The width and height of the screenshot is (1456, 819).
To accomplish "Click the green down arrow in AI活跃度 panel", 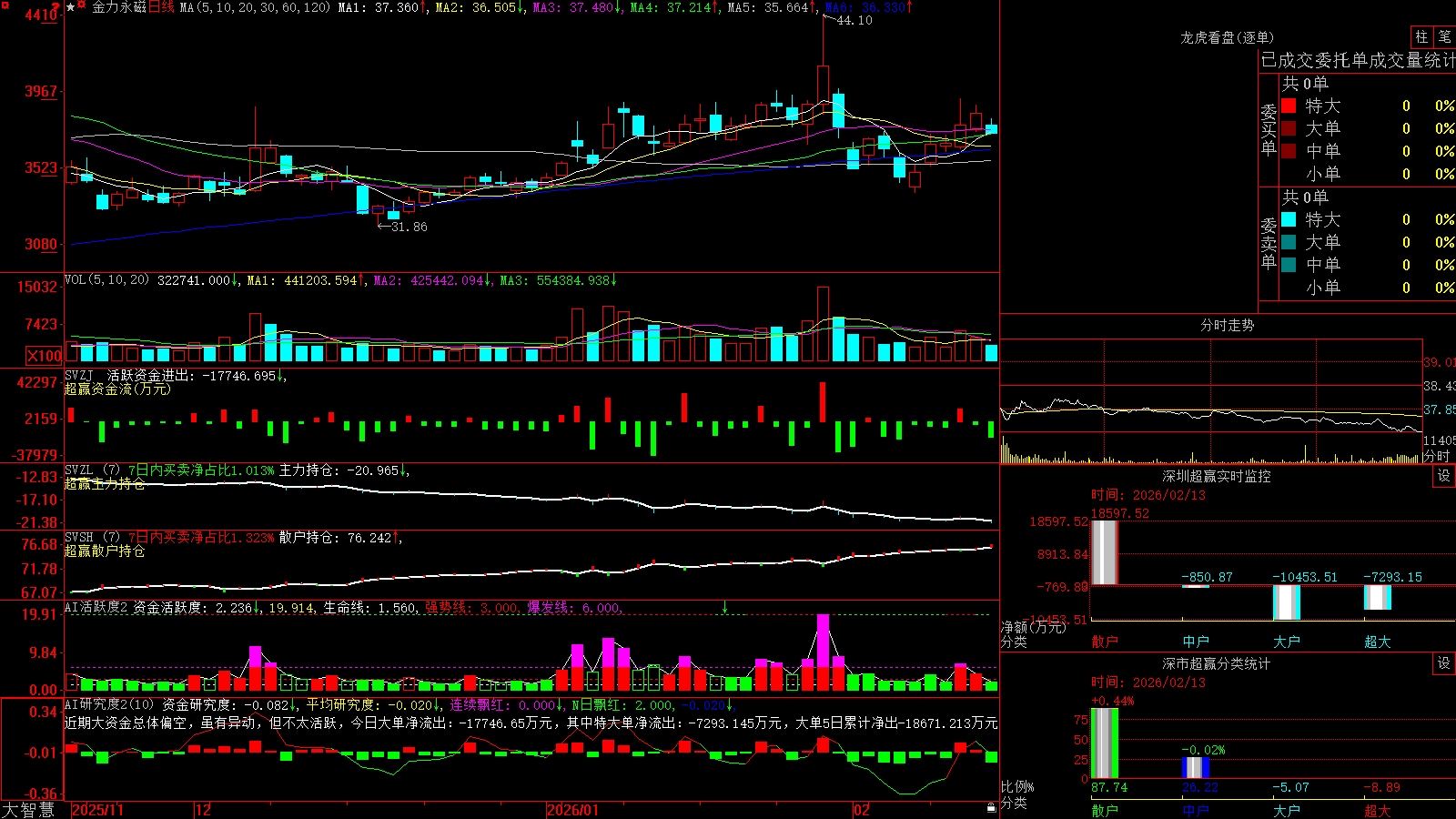I will point(725,607).
